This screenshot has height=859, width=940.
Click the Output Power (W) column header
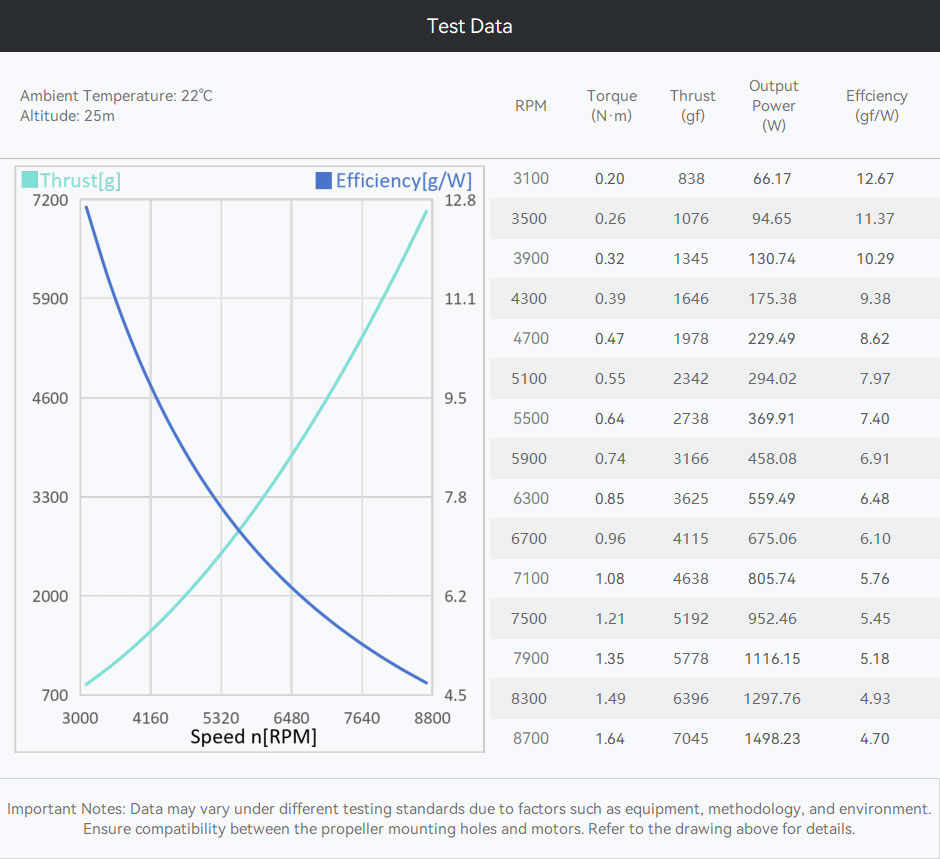(773, 106)
